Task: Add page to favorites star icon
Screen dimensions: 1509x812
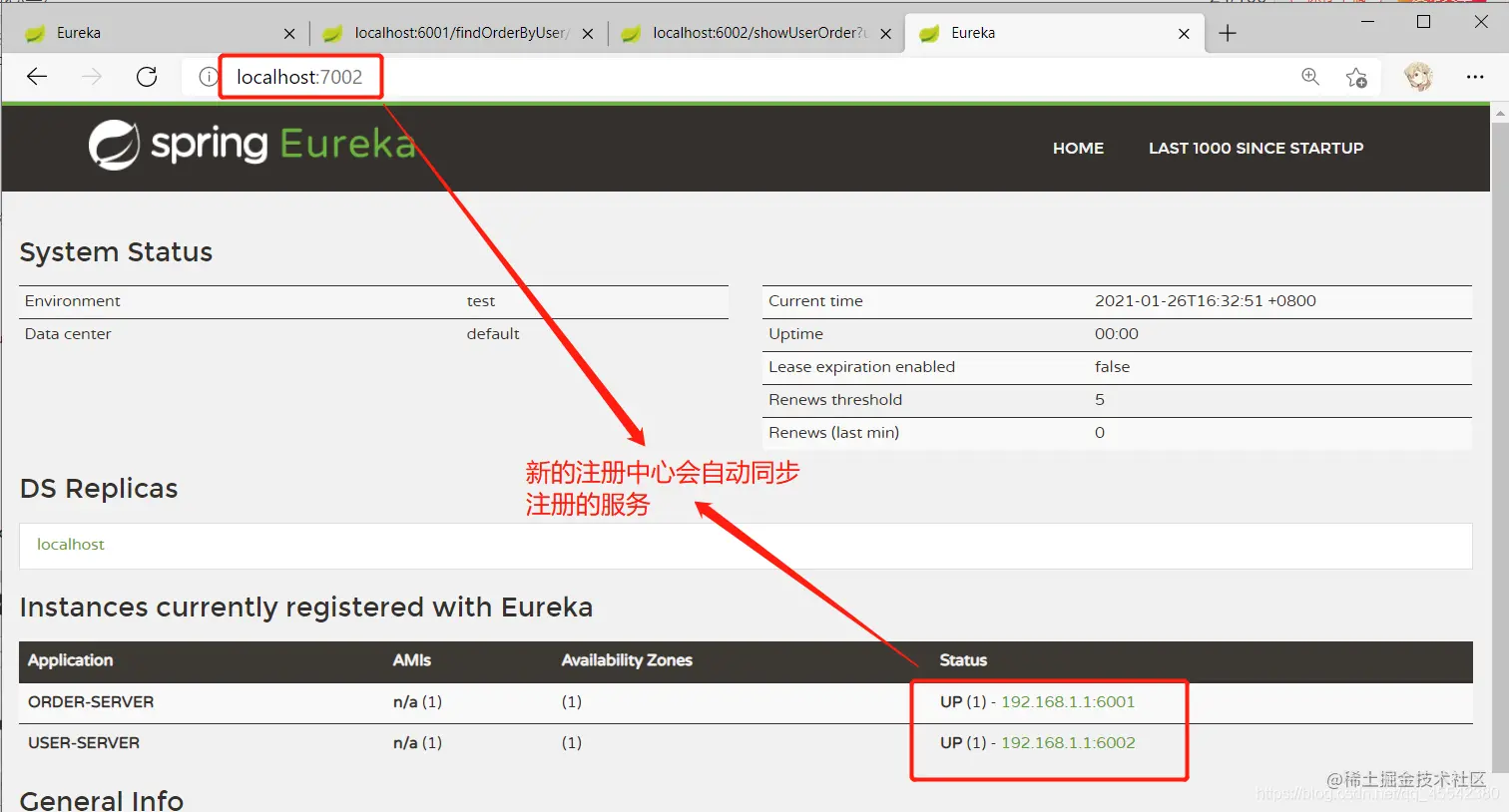Action: click(x=1356, y=78)
